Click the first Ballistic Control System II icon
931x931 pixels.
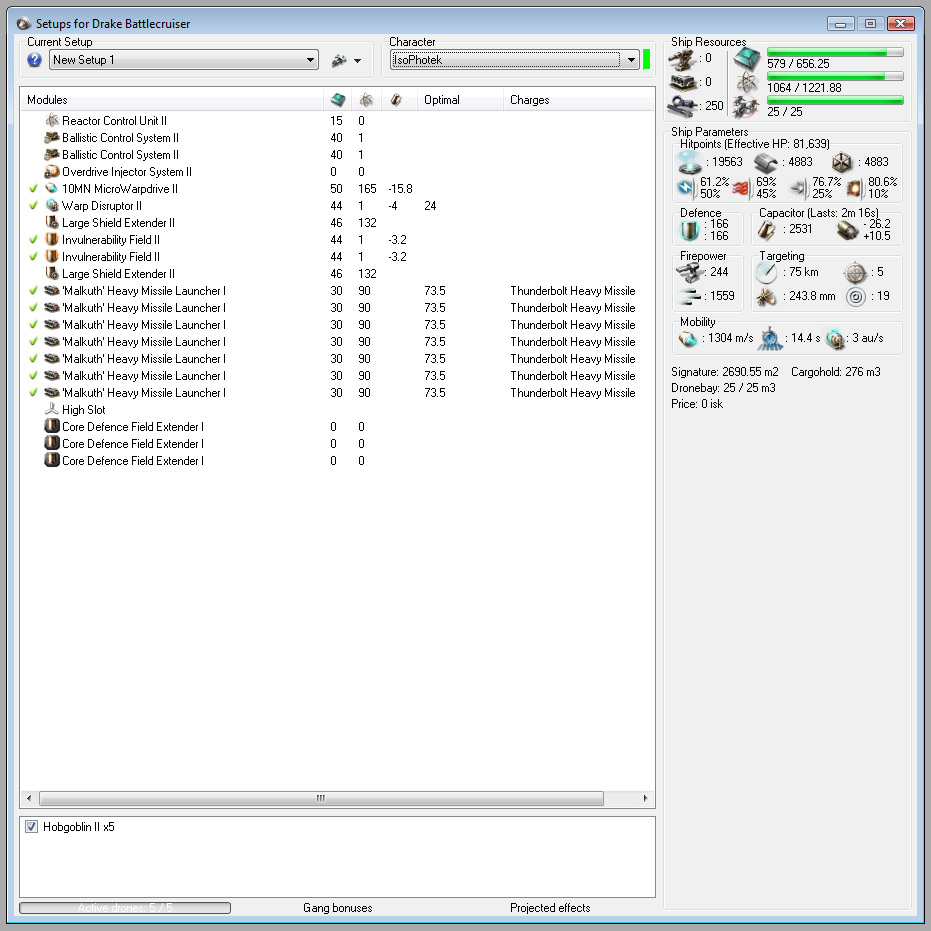pos(52,138)
